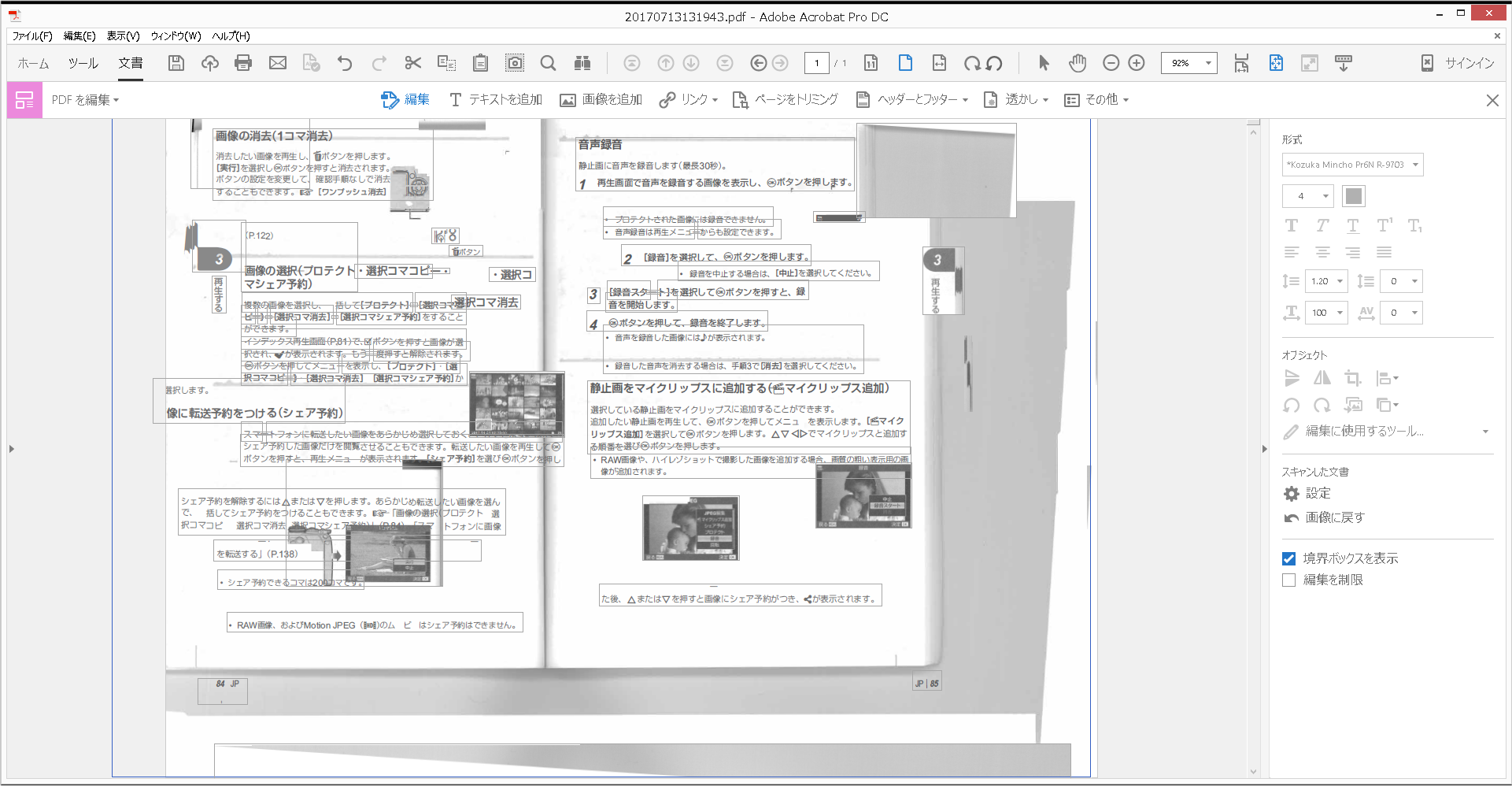Click the 編集 edit button

click(x=405, y=99)
